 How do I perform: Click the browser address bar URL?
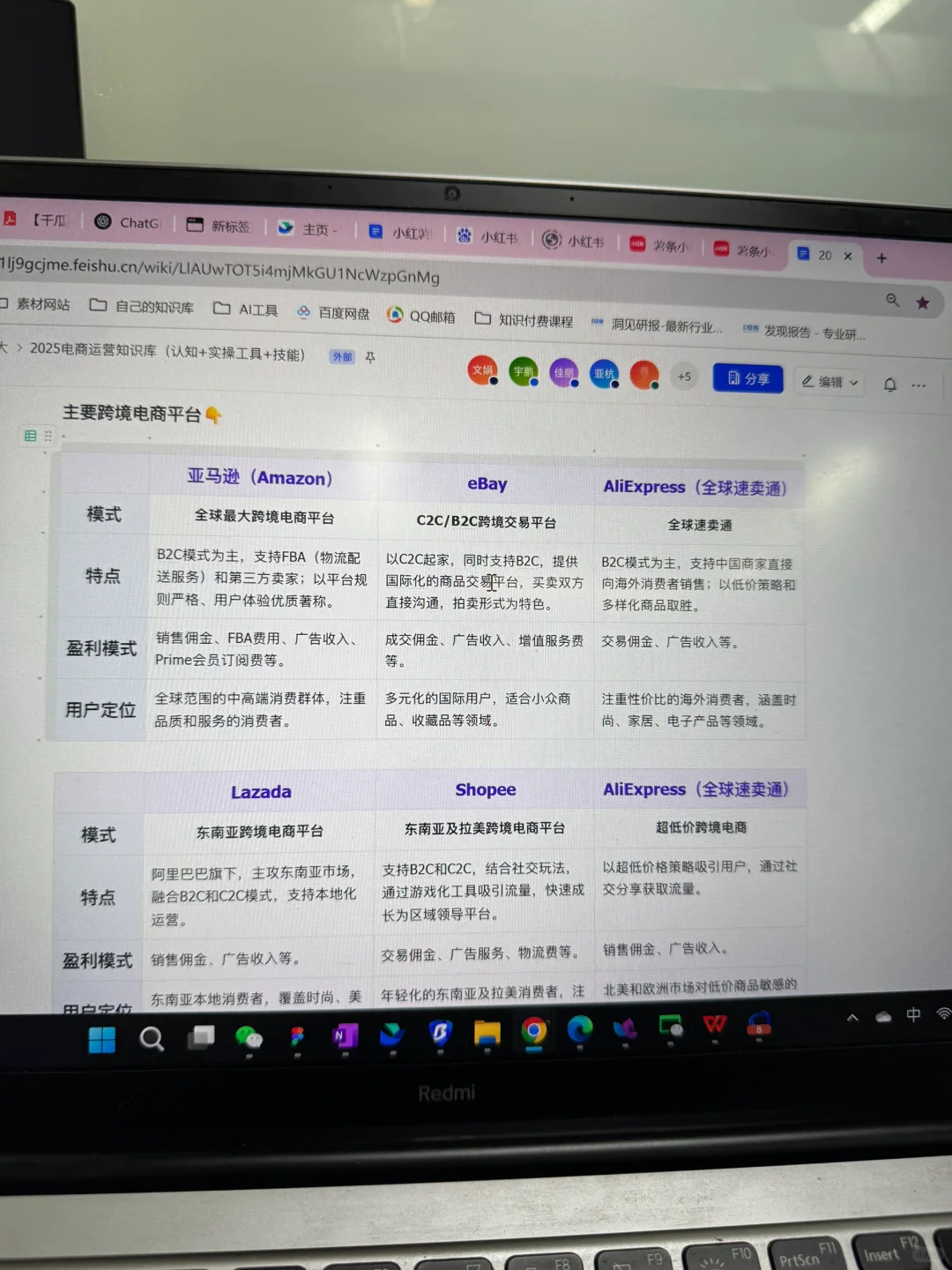coord(220,271)
